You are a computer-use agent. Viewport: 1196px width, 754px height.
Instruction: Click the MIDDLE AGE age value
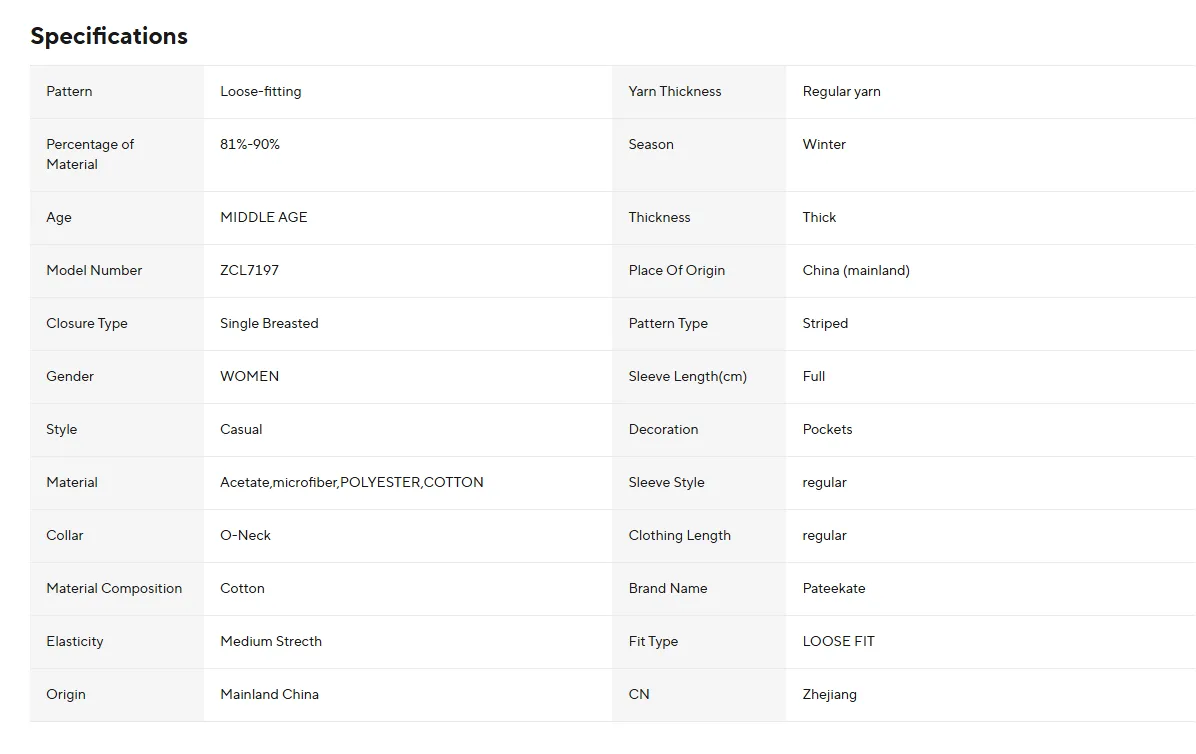pos(263,217)
